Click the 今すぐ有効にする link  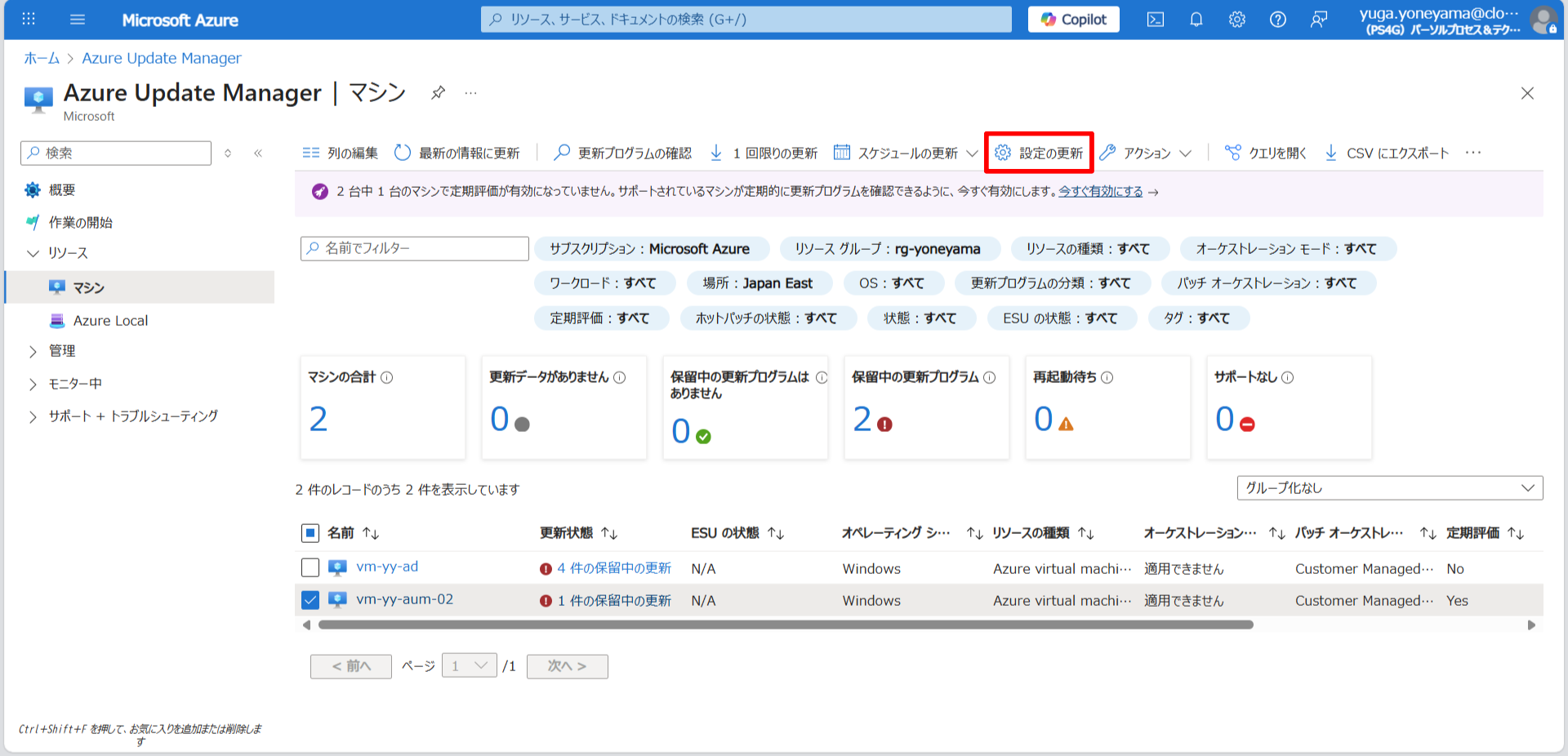1100,192
